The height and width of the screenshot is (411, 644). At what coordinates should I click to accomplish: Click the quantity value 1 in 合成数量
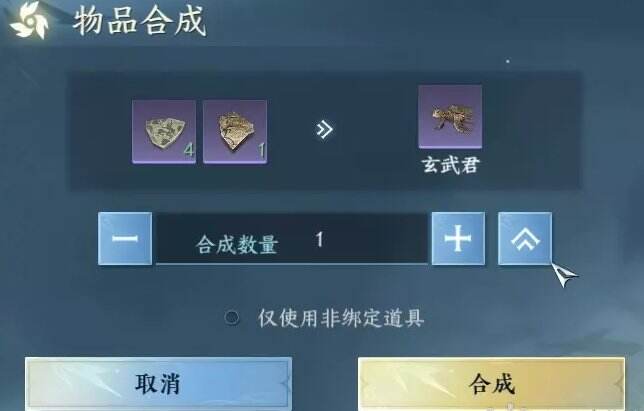click(x=320, y=239)
